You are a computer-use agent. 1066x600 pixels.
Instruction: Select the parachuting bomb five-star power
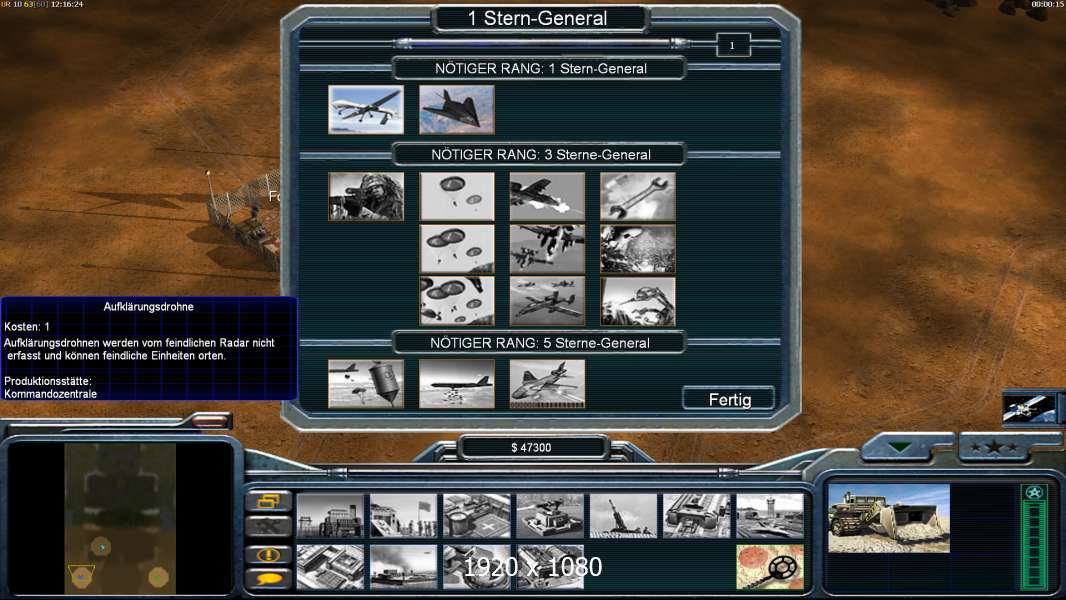tap(366, 384)
